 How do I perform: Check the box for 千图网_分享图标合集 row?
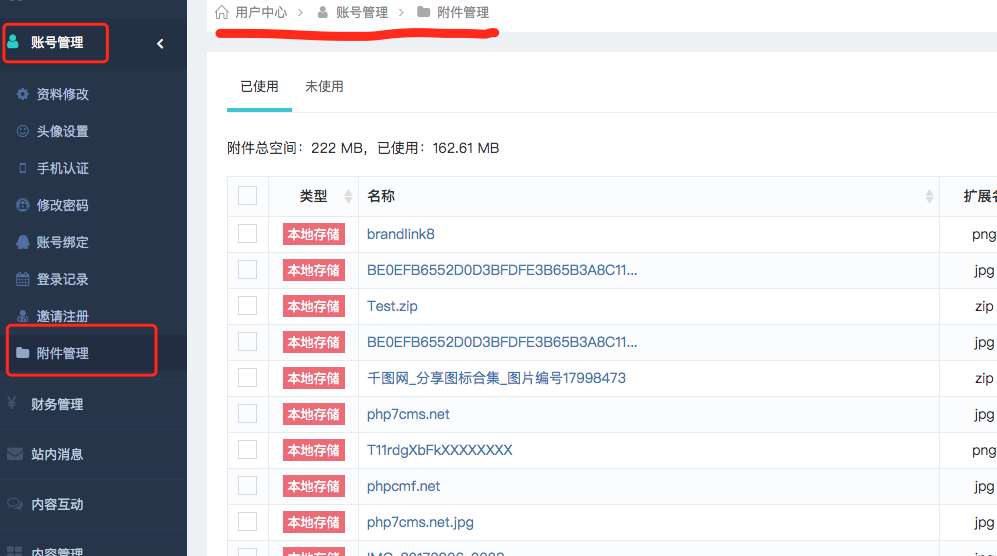tap(247, 377)
